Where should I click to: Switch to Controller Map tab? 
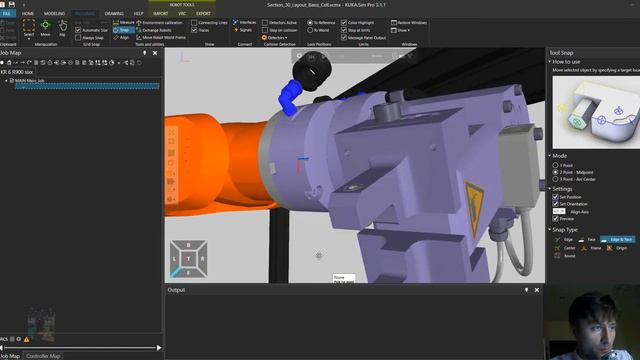(43, 356)
